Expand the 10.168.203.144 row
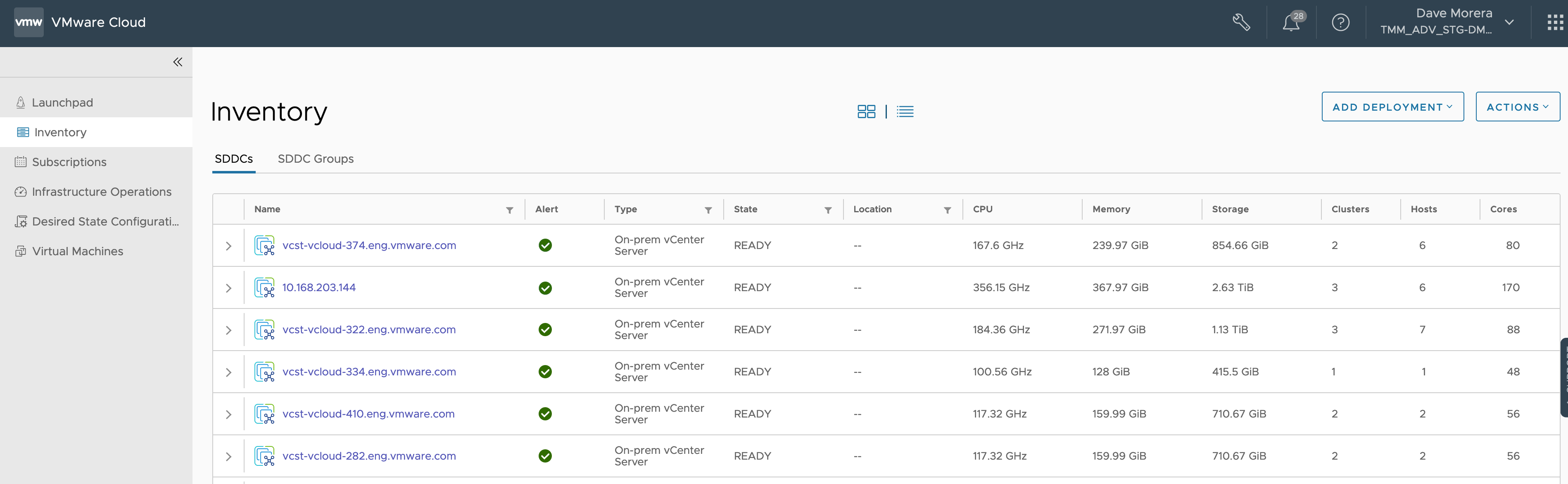The width and height of the screenshot is (1568, 484). [x=228, y=288]
